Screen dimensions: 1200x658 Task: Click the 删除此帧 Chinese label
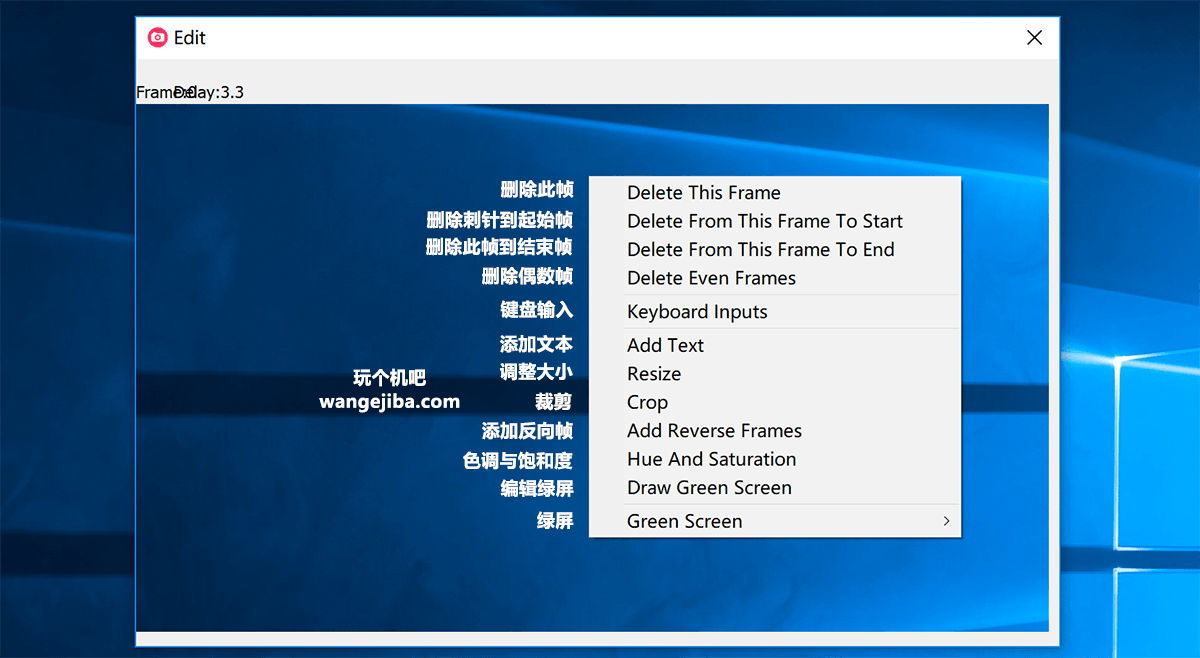(536, 190)
